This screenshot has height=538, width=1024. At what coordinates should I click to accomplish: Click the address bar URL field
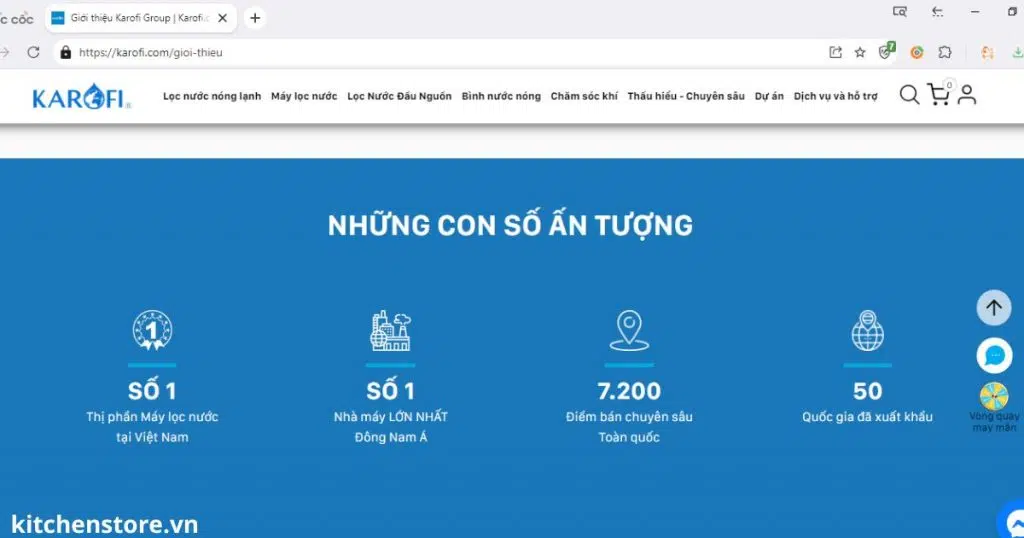click(x=438, y=52)
